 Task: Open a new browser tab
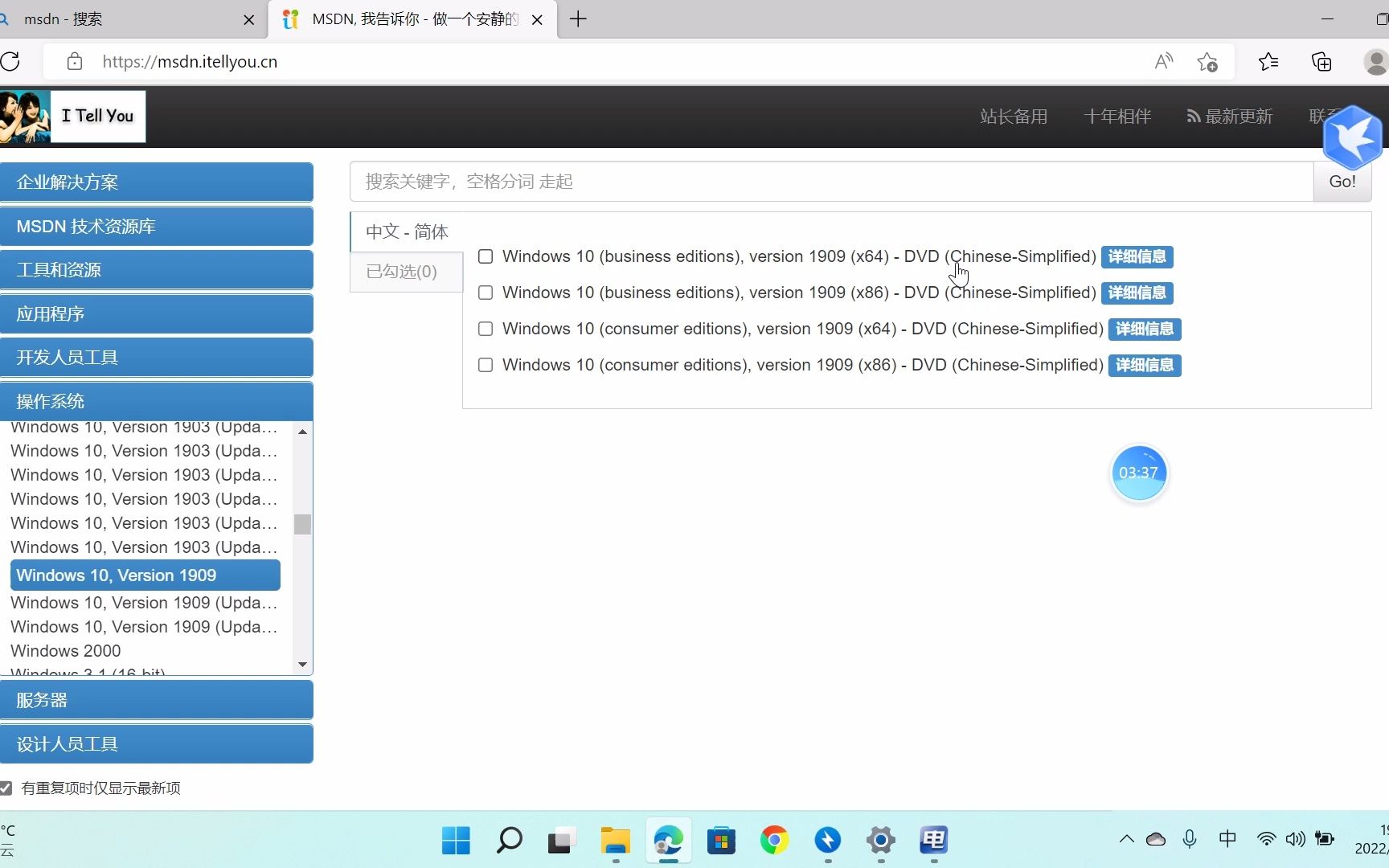578,18
